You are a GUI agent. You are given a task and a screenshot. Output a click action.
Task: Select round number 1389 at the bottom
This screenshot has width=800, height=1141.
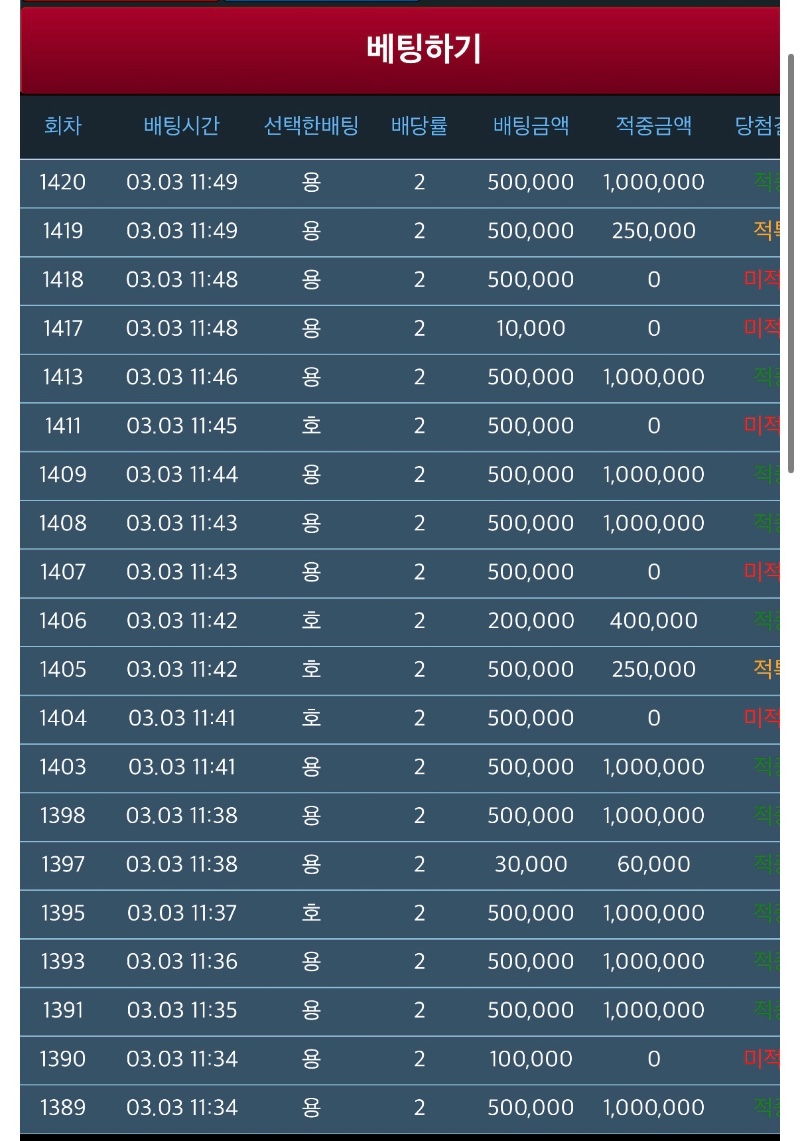click(x=63, y=1108)
